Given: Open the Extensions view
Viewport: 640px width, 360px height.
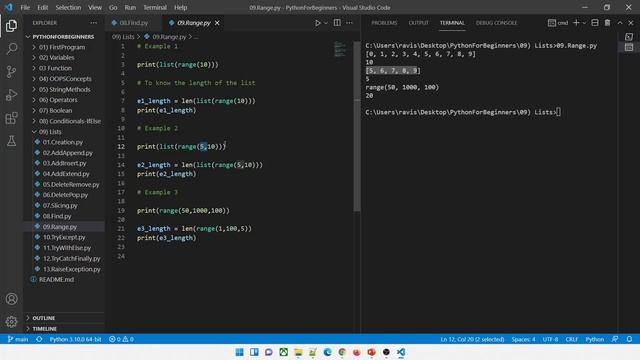Looking at the screenshot, I should coord(11,118).
